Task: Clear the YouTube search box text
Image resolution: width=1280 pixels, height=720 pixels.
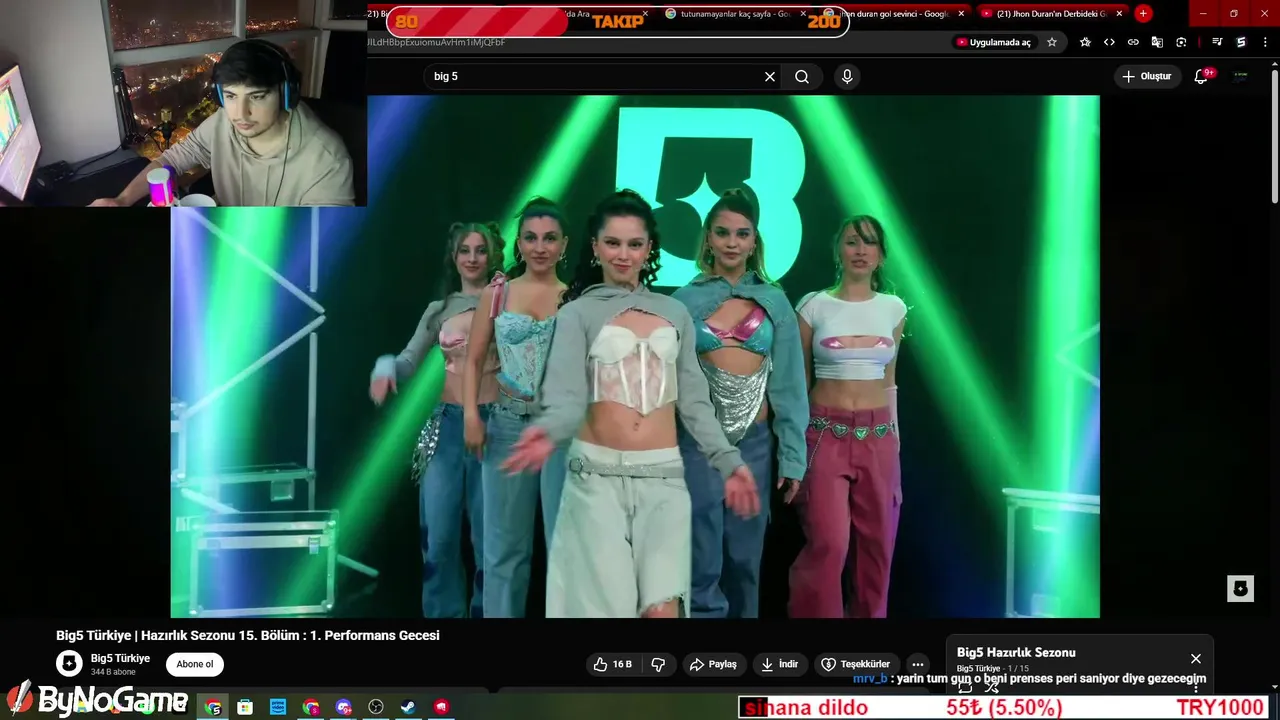Action: [770, 76]
